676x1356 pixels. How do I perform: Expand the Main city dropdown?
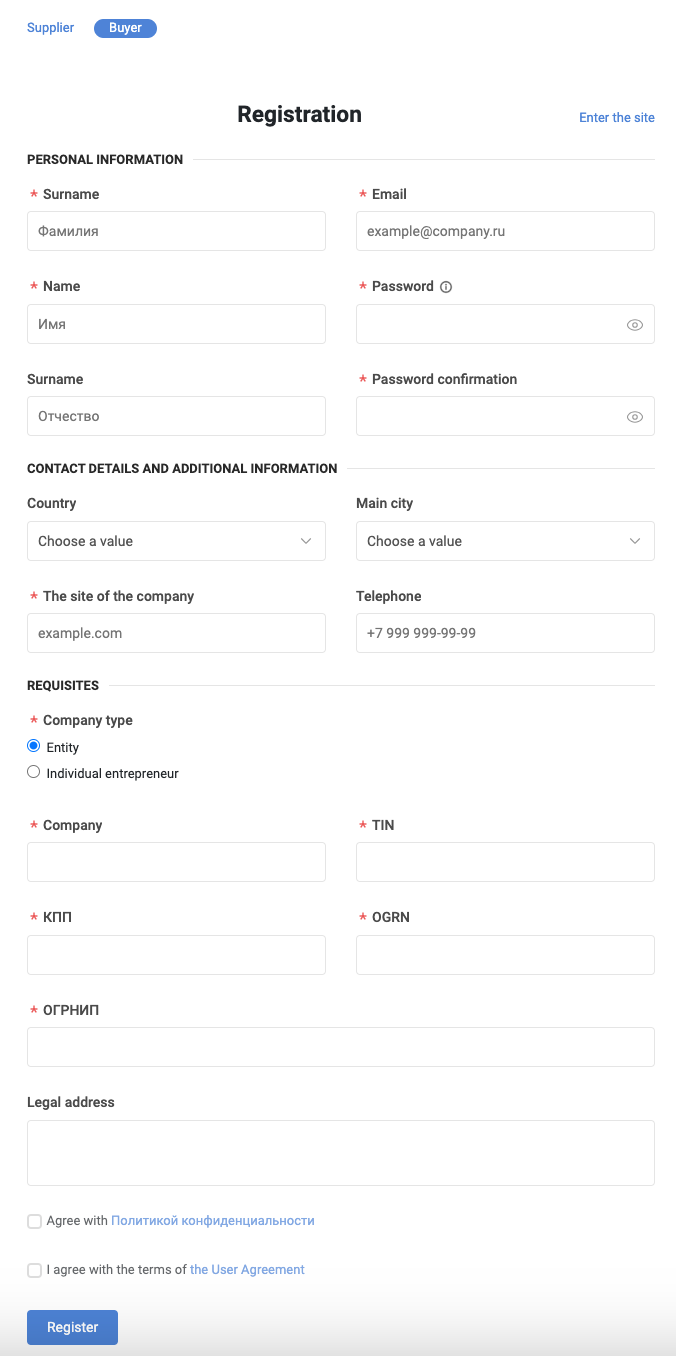point(505,541)
